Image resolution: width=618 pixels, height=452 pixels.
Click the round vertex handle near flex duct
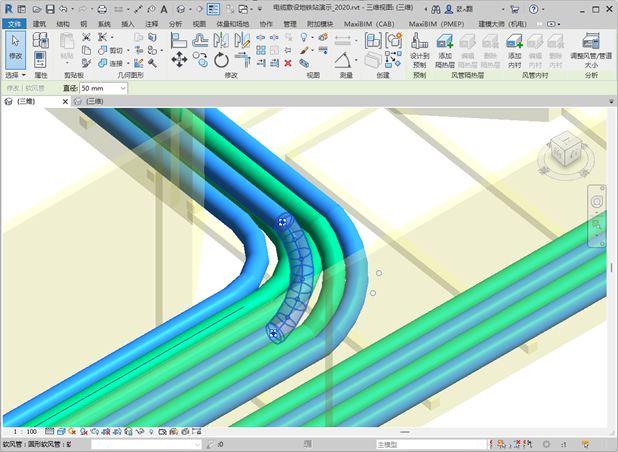pyautogui.click(x=379, y=272)
